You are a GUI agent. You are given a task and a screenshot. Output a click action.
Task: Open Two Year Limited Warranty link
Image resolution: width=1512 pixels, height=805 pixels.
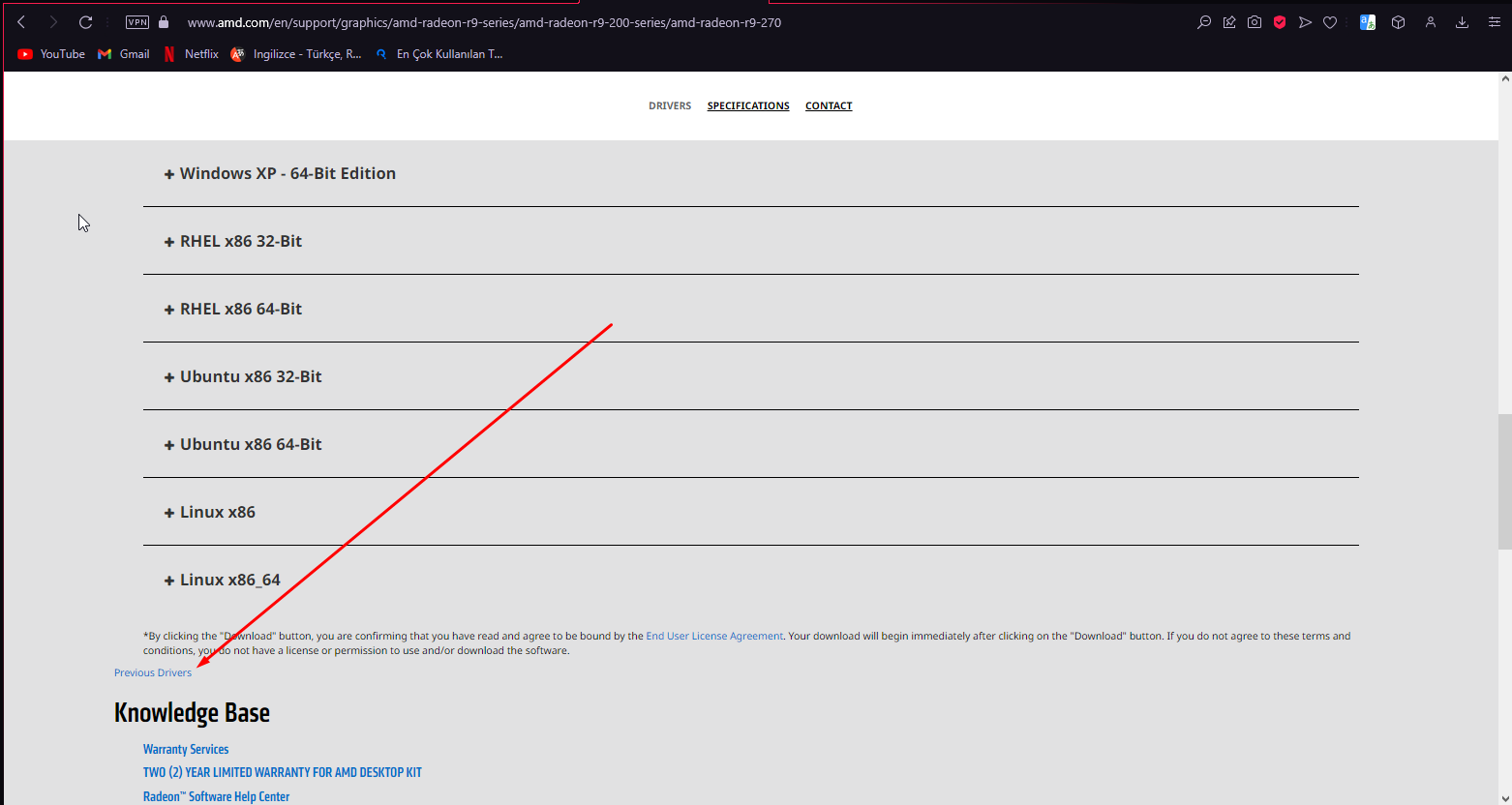[283, 773]
